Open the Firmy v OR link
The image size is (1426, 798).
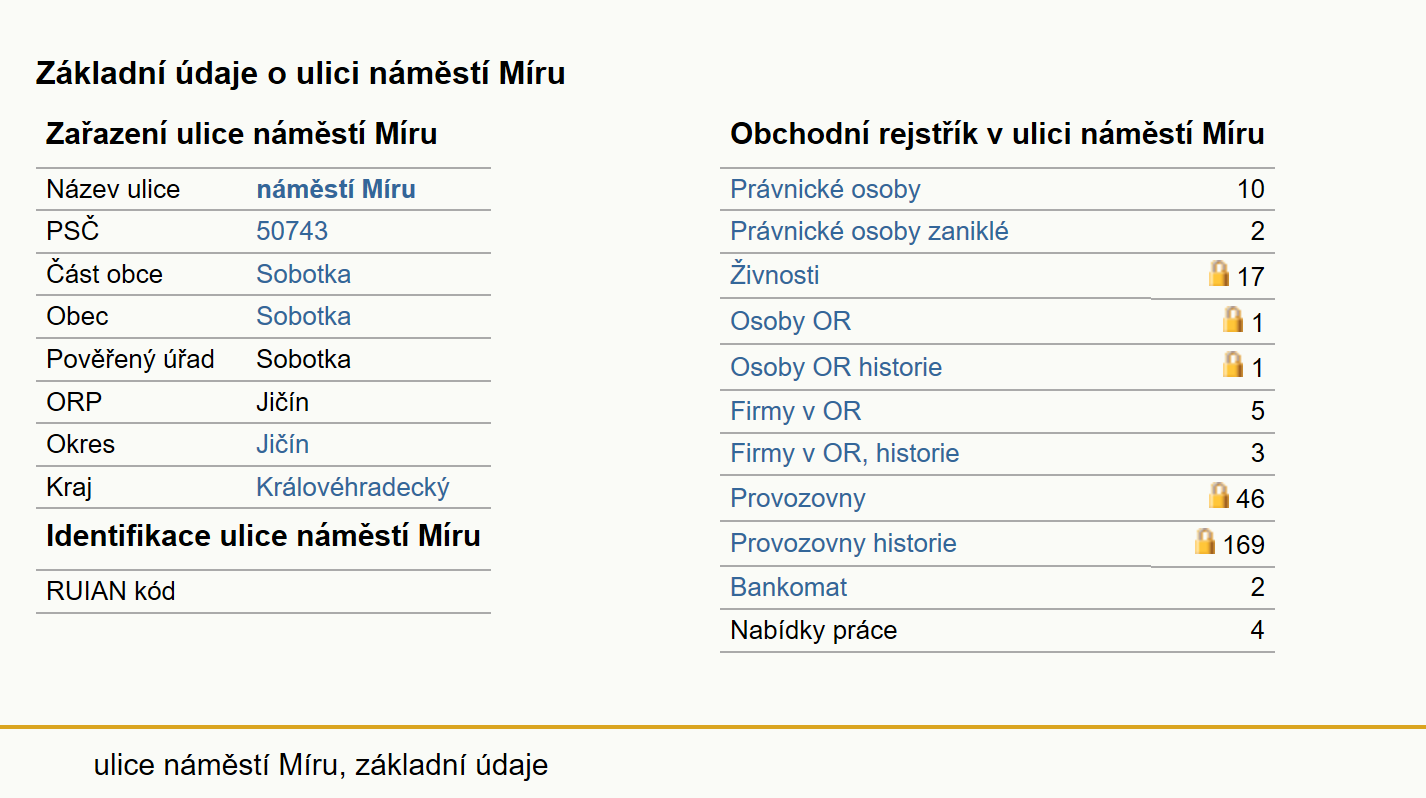coord(796,411)
